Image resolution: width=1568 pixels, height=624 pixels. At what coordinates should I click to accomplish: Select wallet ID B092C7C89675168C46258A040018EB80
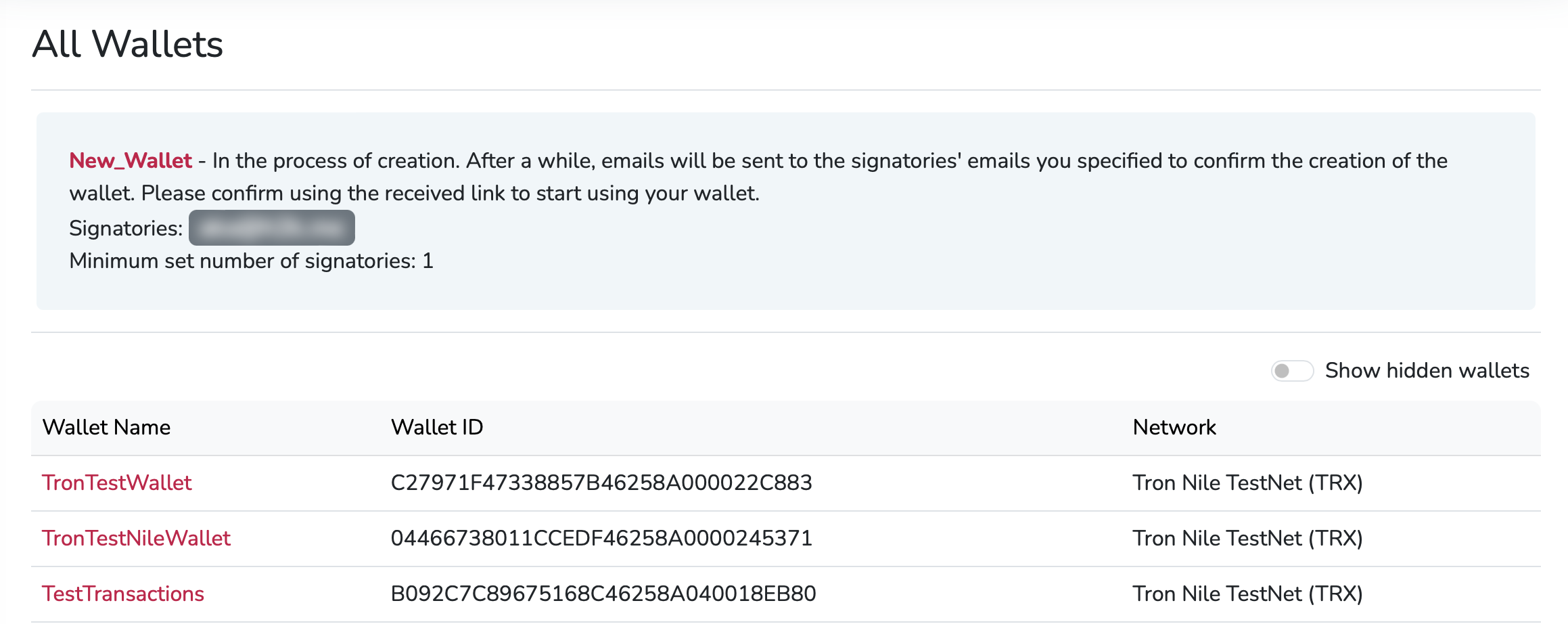coord(603,594)
